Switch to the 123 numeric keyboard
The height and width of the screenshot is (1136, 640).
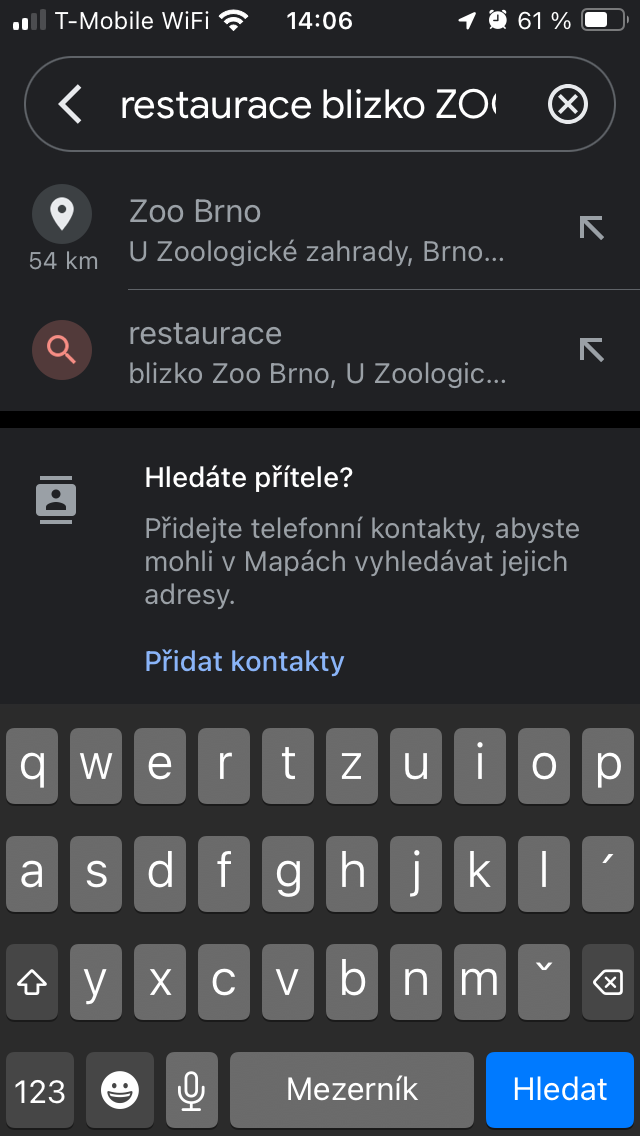click(40, 1089)
